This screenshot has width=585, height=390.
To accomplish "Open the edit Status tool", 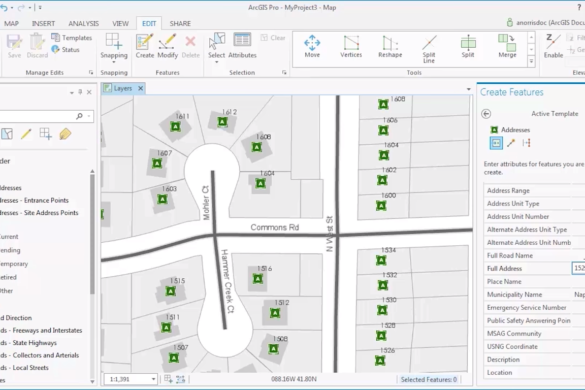I will (66, 49).
